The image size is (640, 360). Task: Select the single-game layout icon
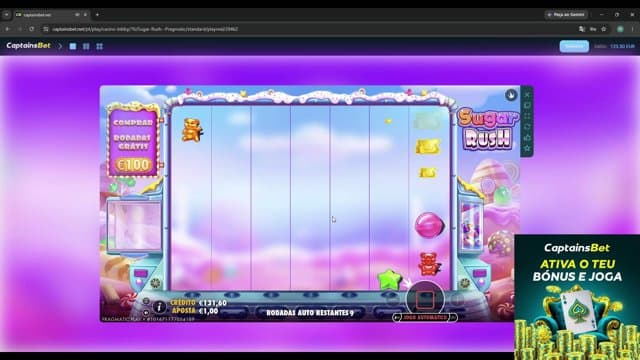pyautogui.click(x=73, y=47)
